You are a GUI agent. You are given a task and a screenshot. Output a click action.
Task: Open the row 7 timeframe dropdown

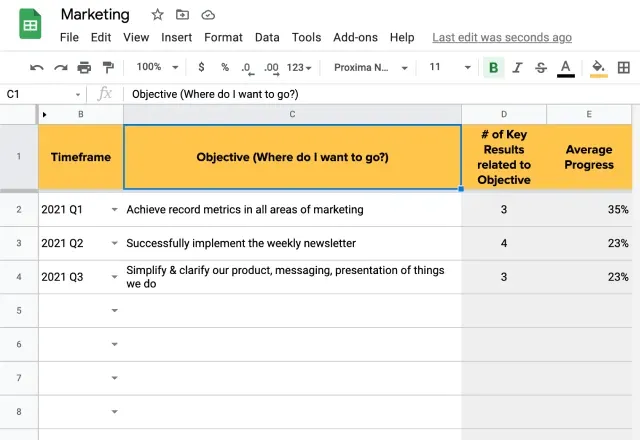click(114, 378)
